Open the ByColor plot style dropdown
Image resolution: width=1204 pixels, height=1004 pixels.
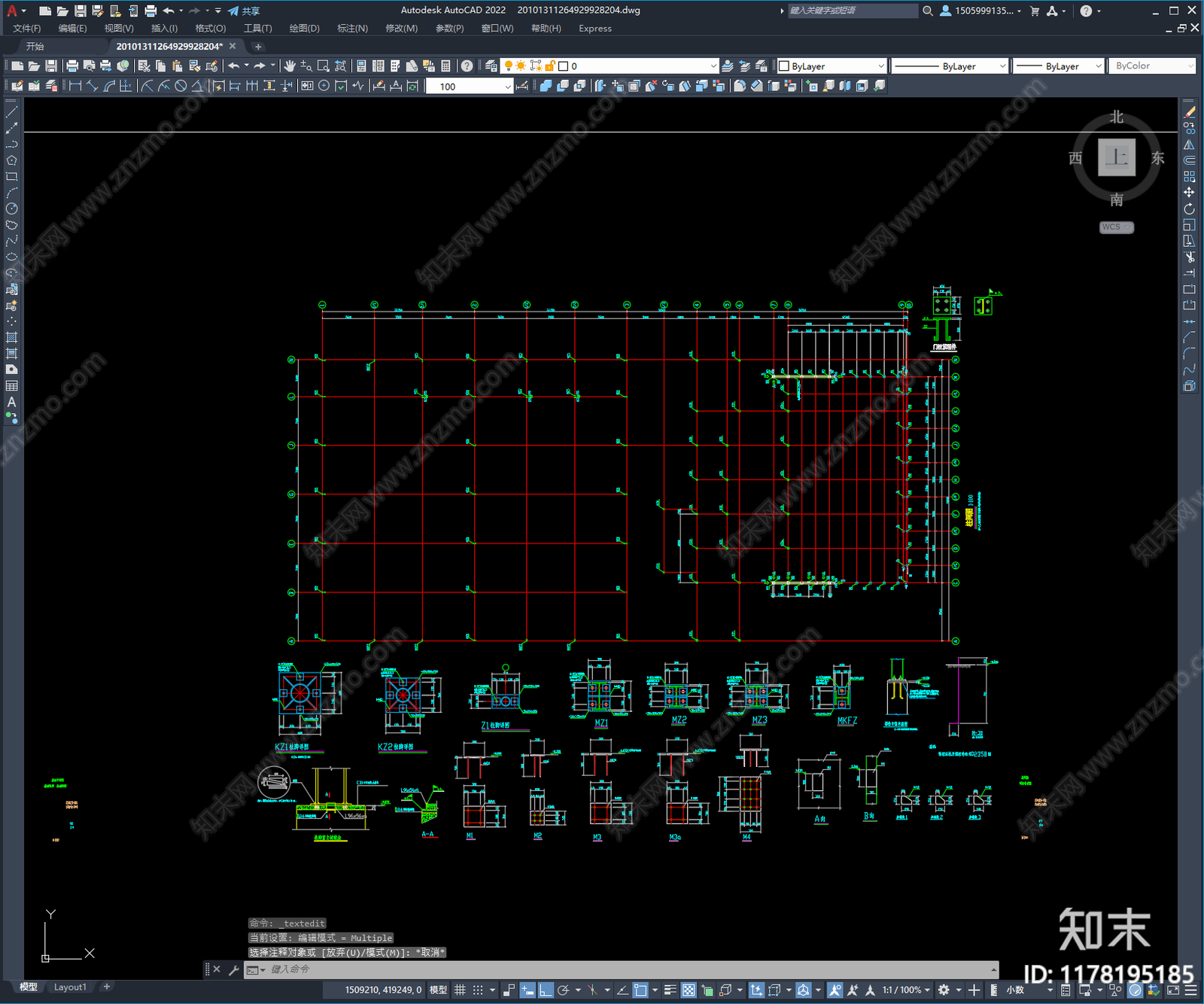coord(1152,66)
